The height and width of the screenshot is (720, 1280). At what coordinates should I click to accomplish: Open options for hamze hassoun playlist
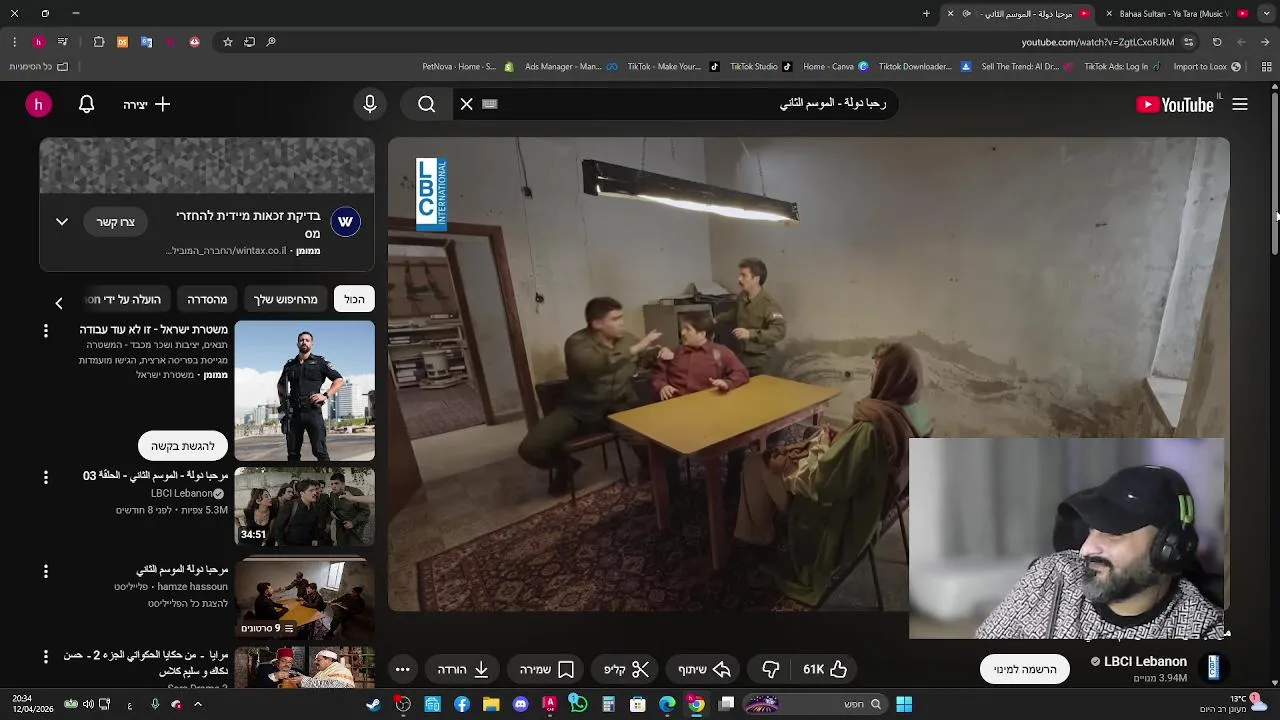pyautogui.click(x=45, y=572)
